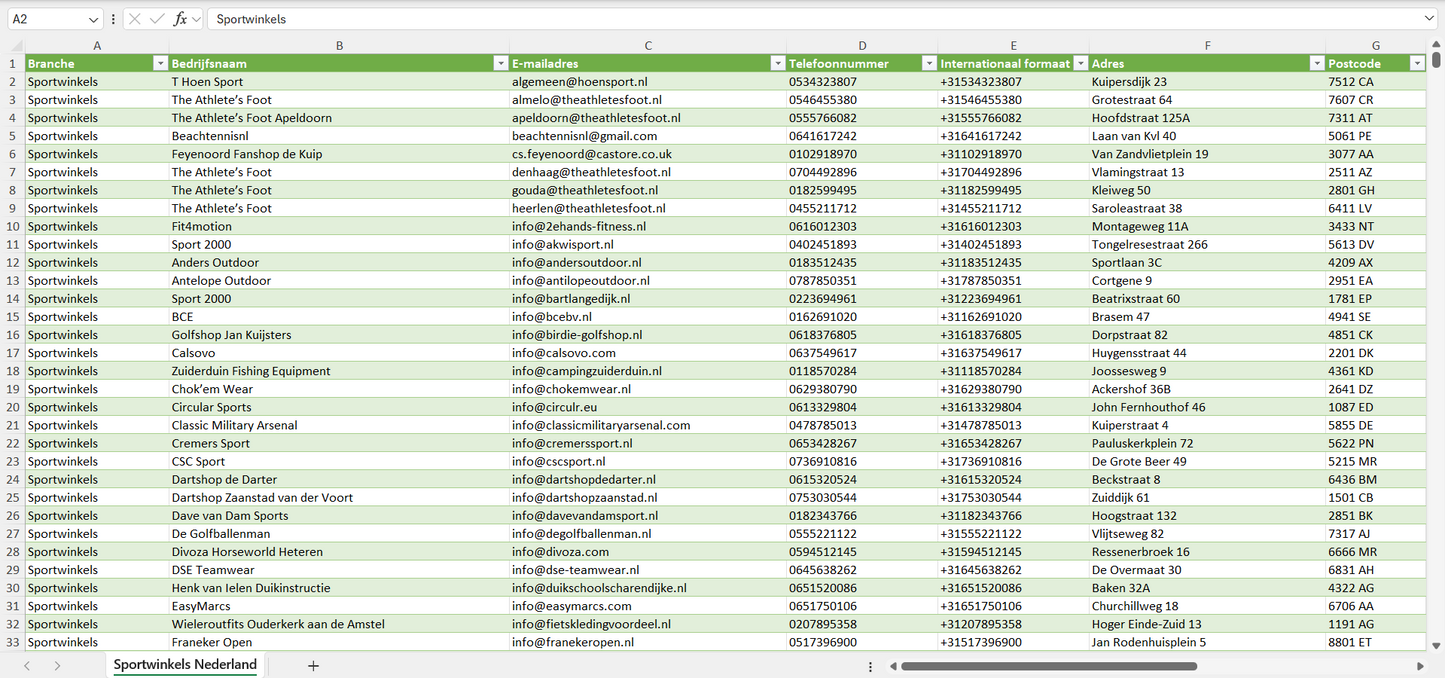Select column C header
This screenshot has height=678, width=1445.
(647, 46)
